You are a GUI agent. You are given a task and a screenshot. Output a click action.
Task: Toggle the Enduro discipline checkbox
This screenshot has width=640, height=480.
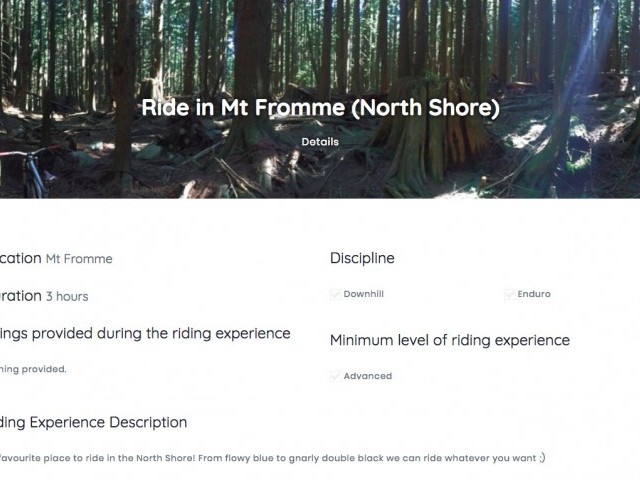pyautogui.click(x=510, y=295)
